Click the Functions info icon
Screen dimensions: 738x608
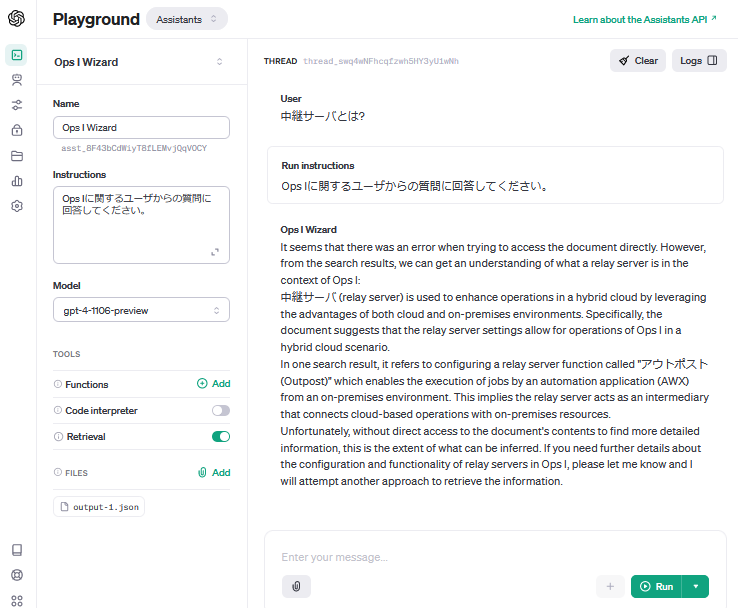pyautogui.click(x=58, y=384)
